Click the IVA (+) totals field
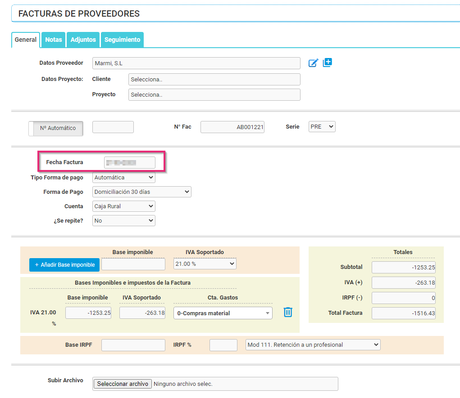 (x=403, y=283)
